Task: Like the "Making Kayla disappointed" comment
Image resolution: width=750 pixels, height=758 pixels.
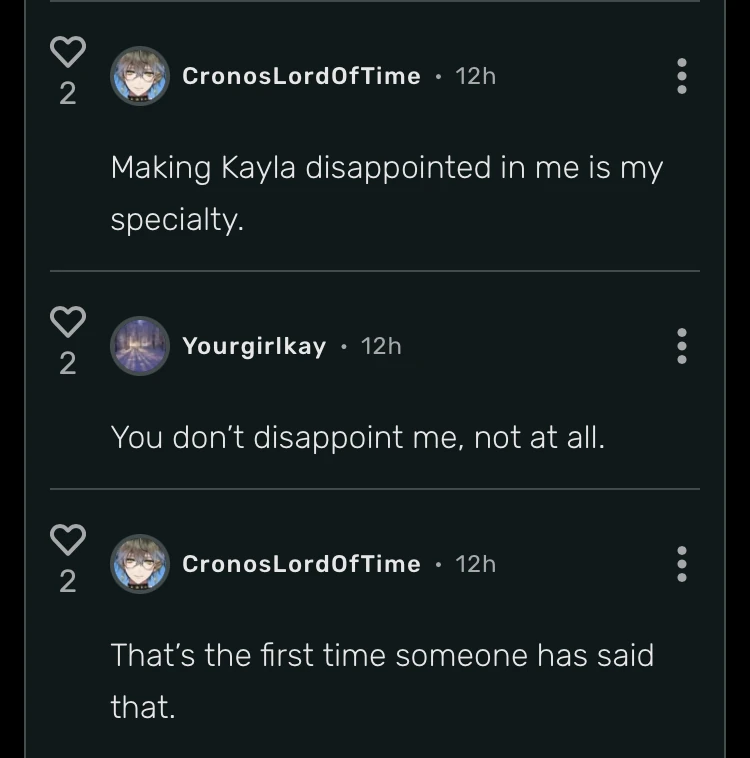Action: tap(68, 51)
